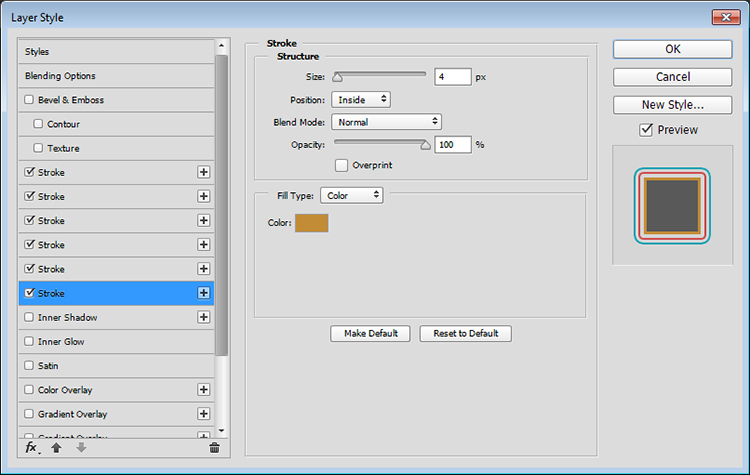Enable the Bevel & Emboss checkbox

pyautogui.click(x=29, y=100)
